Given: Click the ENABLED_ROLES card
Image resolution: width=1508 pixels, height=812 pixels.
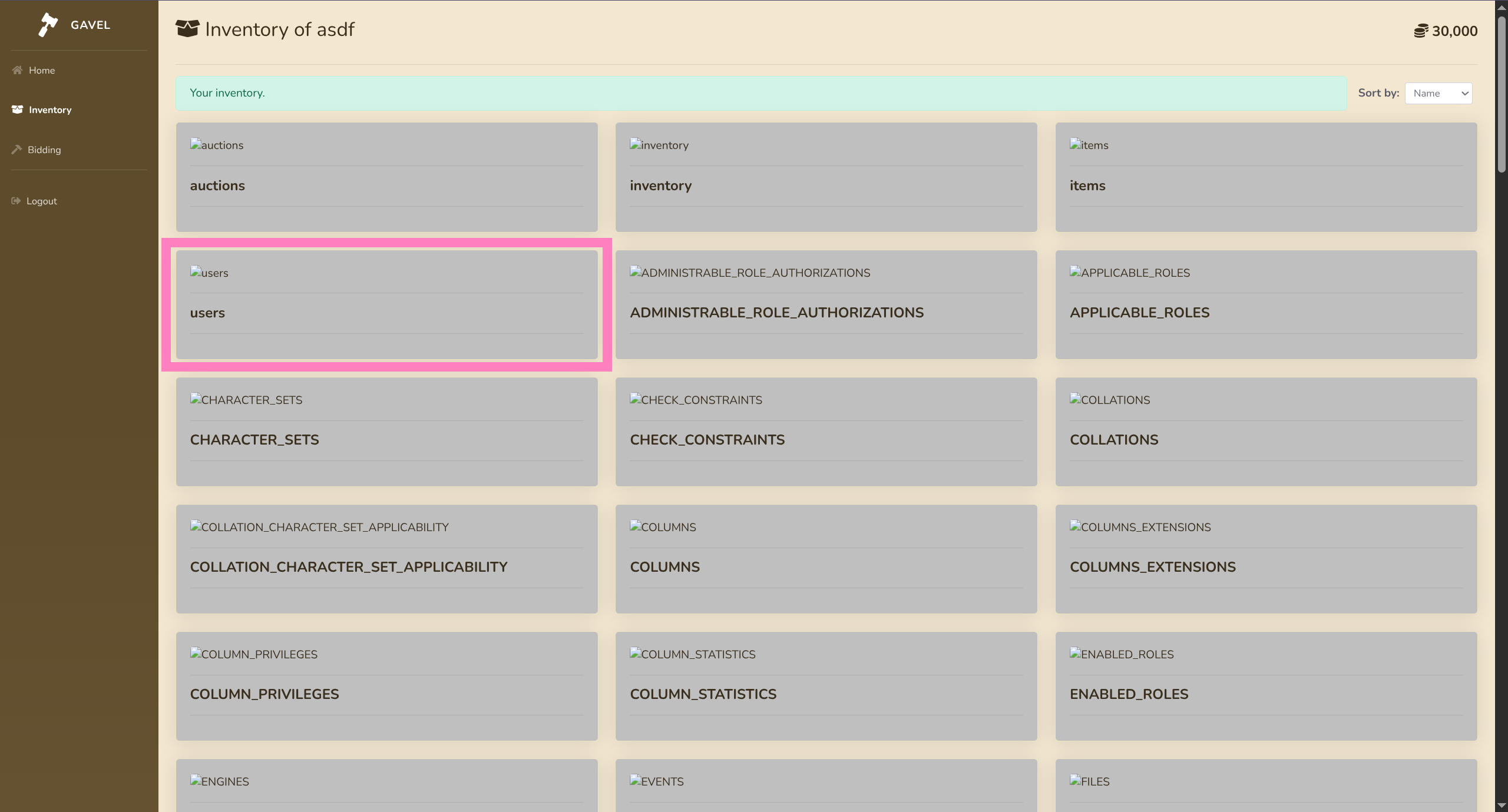Looking at the screenshot, I should (1265, 686).
